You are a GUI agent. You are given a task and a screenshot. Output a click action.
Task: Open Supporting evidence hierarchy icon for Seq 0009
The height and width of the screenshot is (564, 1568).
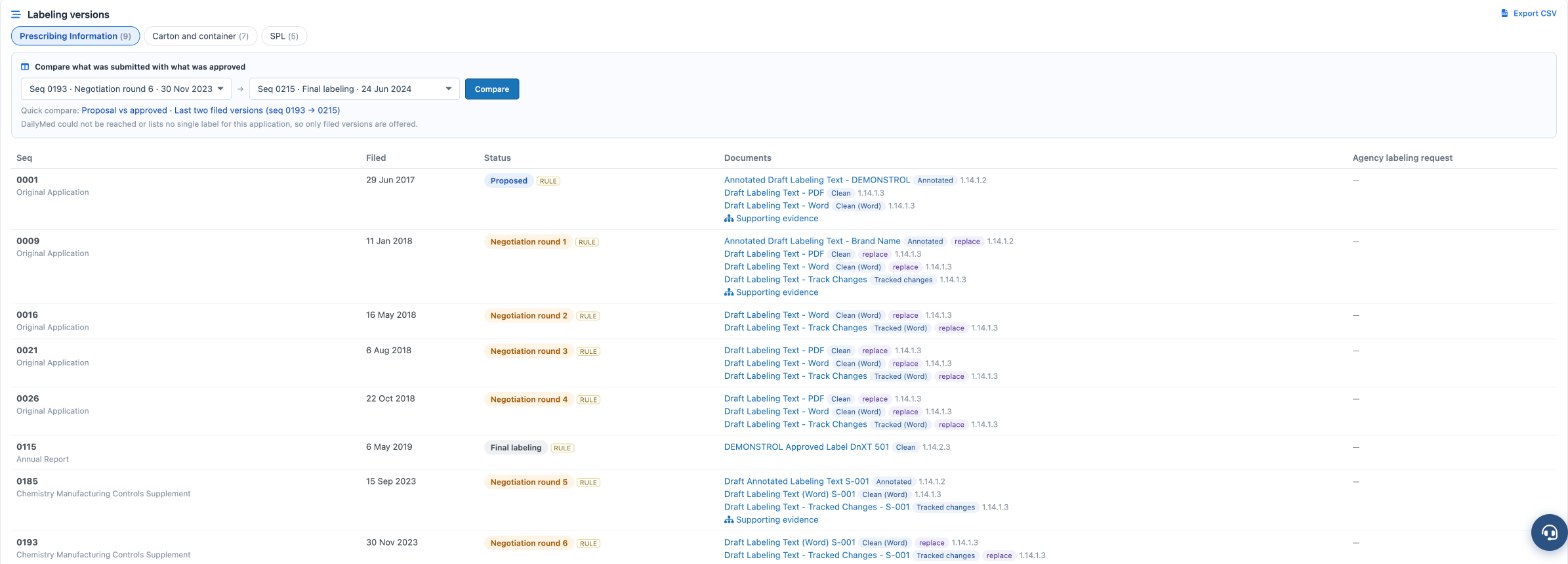729,293
